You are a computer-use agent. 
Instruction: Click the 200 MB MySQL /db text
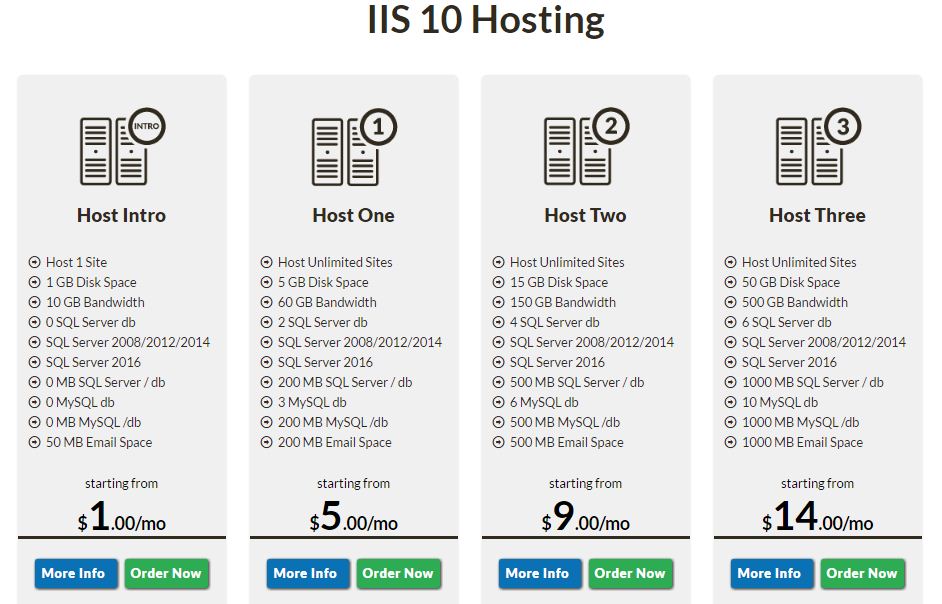[333, 422]
